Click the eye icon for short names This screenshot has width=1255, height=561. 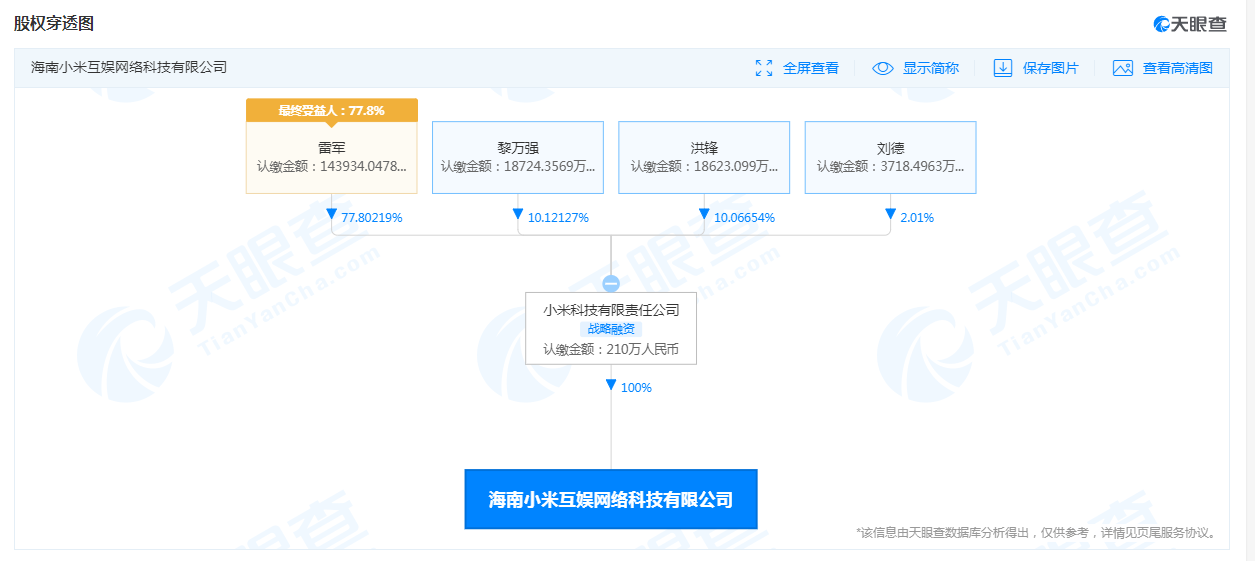pyautogui.click(x=883, y=68)
